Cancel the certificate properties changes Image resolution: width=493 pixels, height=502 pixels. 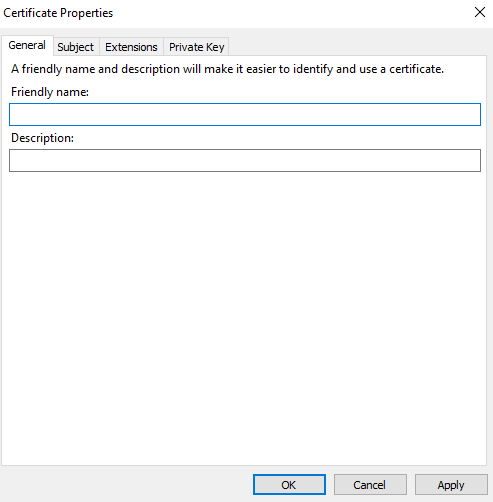(x=370, y=485)
